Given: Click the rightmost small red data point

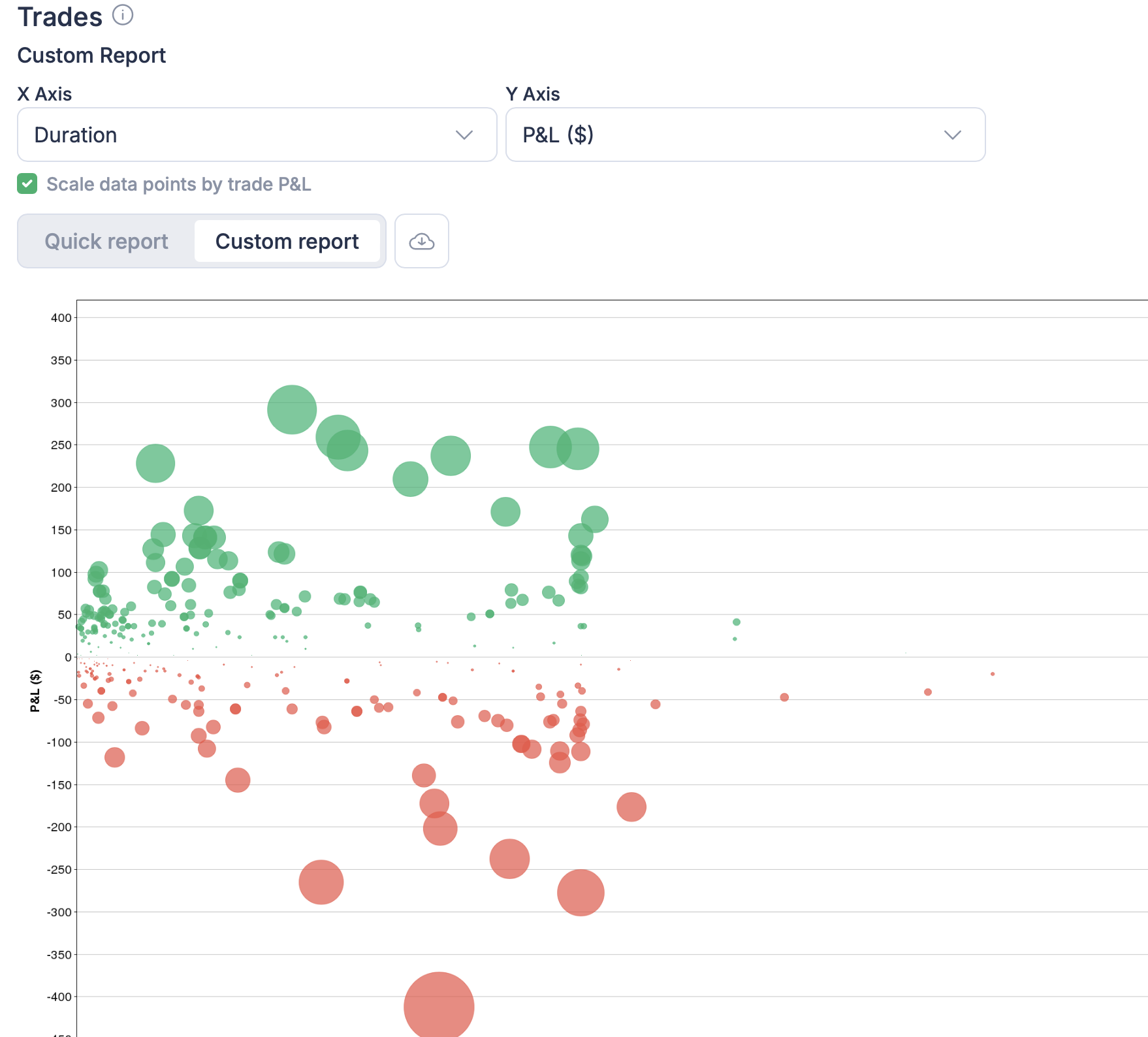Looking at the screenshot, I should tap(993, 674).
